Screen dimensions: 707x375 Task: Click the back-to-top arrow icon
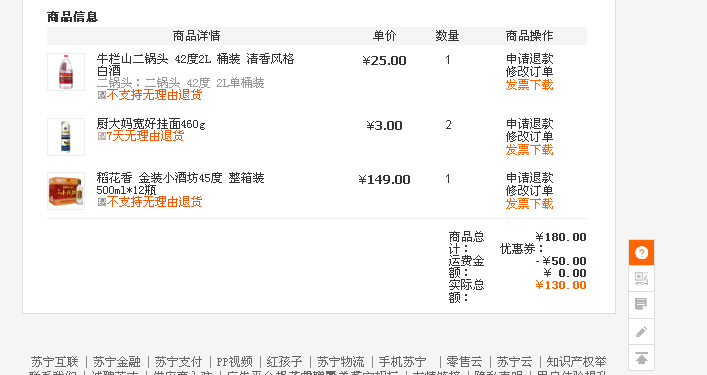point(641,358)
